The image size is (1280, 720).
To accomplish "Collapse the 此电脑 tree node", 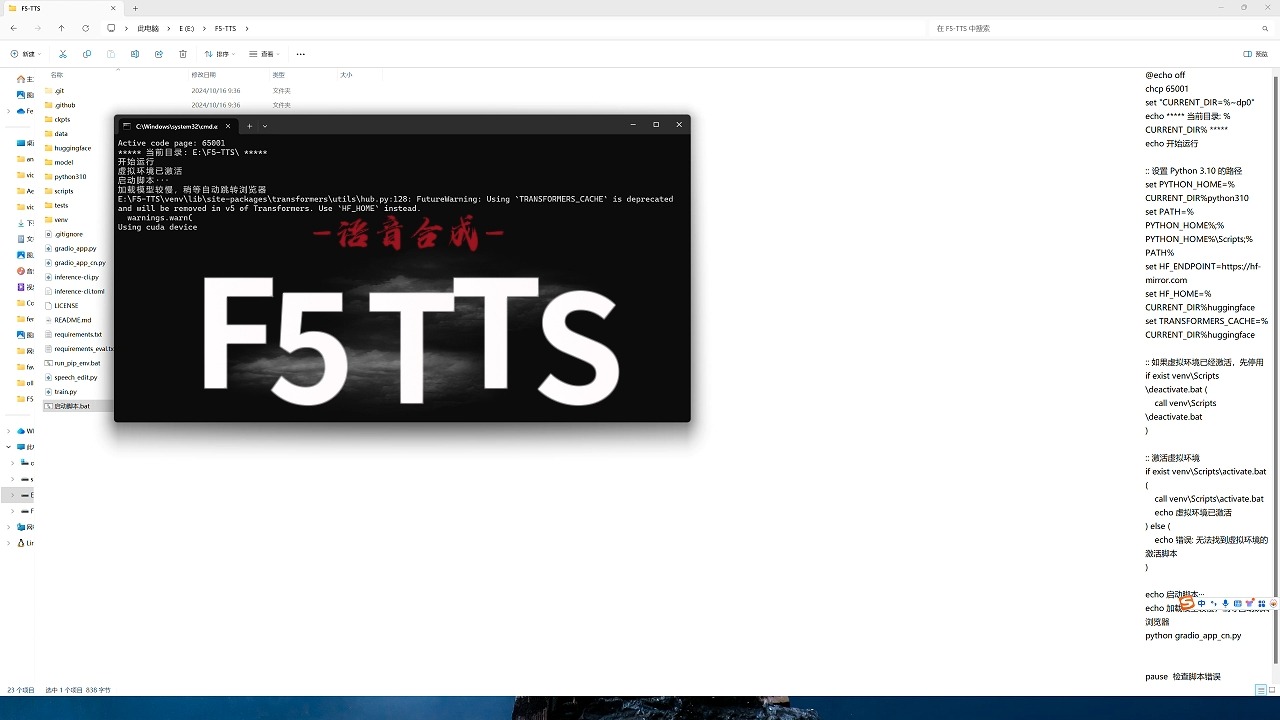I will click(9, 447).
